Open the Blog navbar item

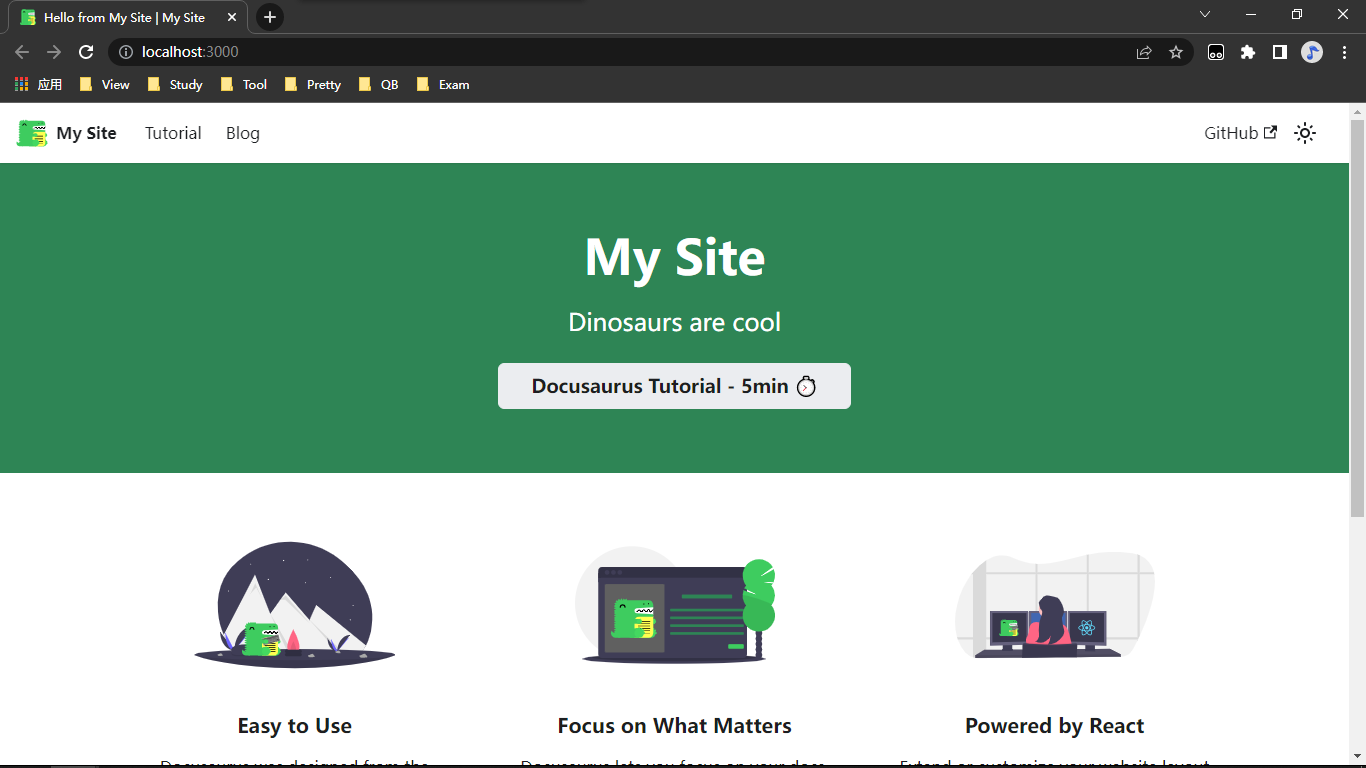(243, 133)
